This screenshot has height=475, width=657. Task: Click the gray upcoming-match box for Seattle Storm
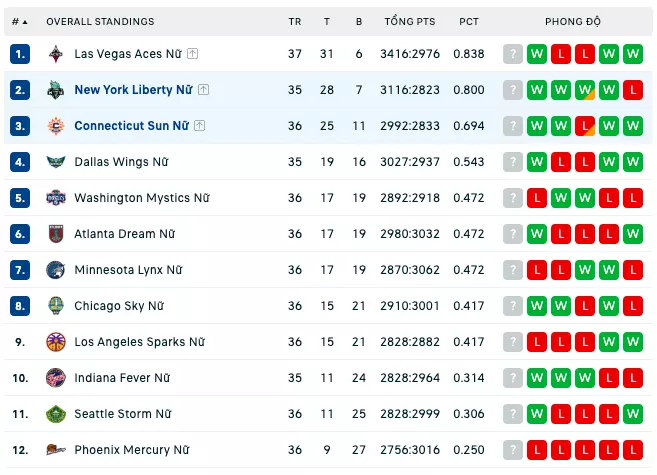click(513, 414)
